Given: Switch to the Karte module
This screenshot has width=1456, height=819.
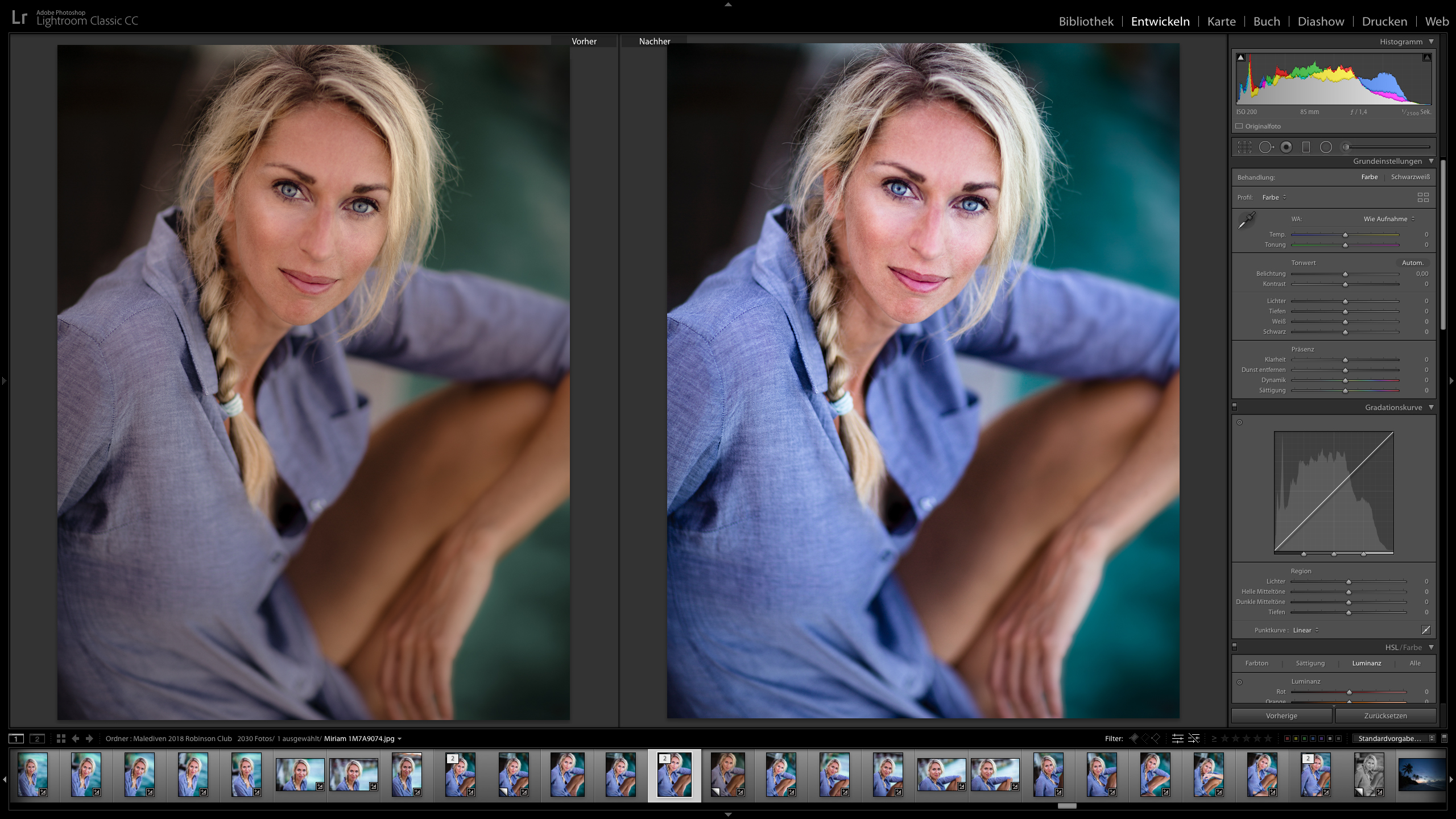Looking at the screenshot, I should [1221, 22].
